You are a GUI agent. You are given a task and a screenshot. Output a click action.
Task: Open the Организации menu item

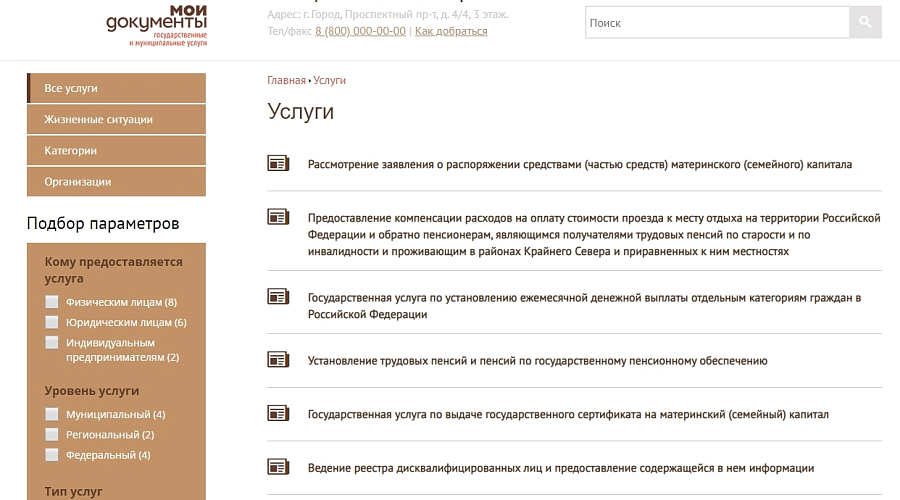pos(117,181)
